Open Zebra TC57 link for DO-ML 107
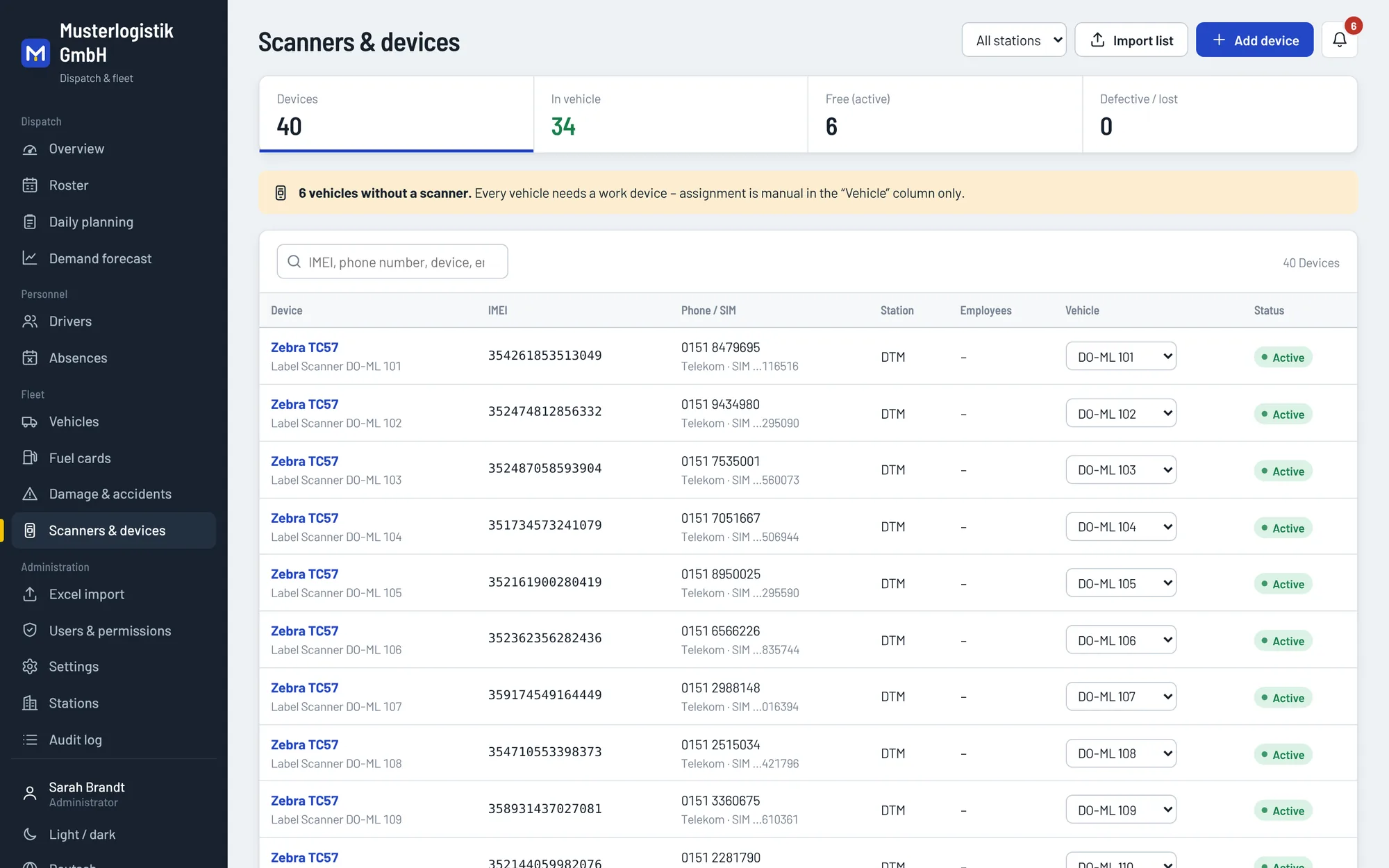The height and width of the screenshot is (868, 1389). (304, 688)
